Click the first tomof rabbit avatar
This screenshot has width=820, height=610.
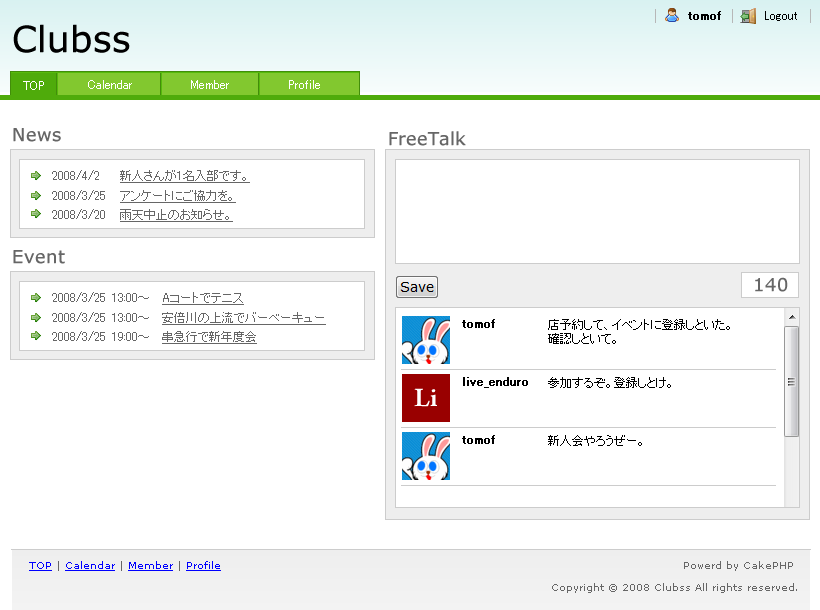pos(426,340)
